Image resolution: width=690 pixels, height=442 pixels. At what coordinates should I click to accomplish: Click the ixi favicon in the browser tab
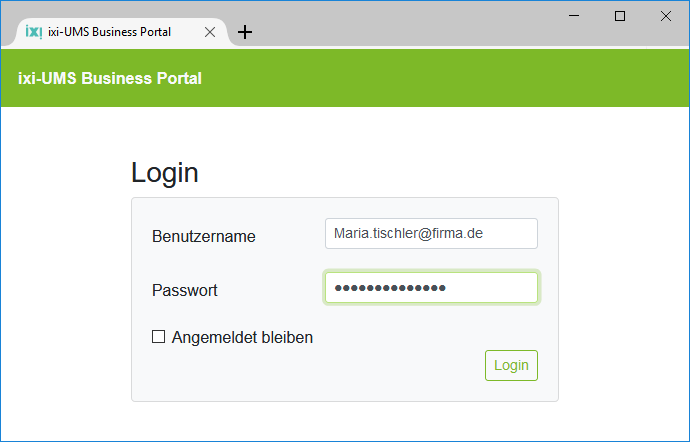(x=33, y=31)
